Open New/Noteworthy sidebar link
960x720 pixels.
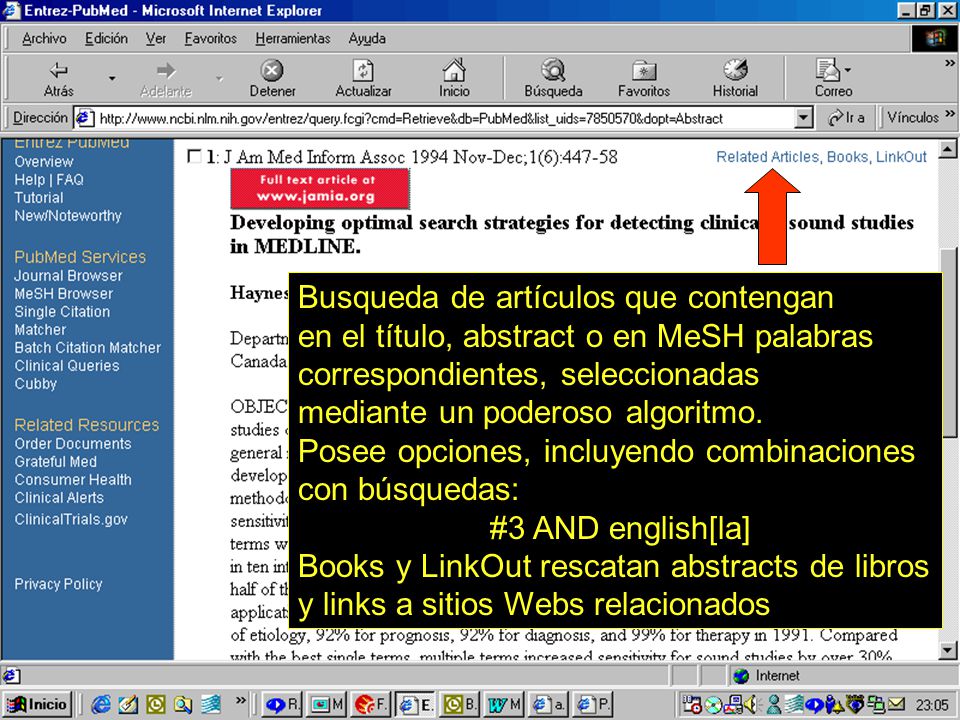pos(68,216)
